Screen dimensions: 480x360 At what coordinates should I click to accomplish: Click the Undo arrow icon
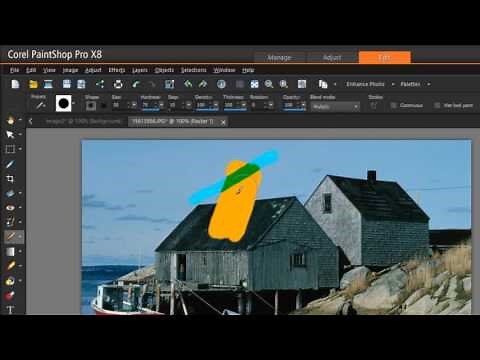point(136,84)
